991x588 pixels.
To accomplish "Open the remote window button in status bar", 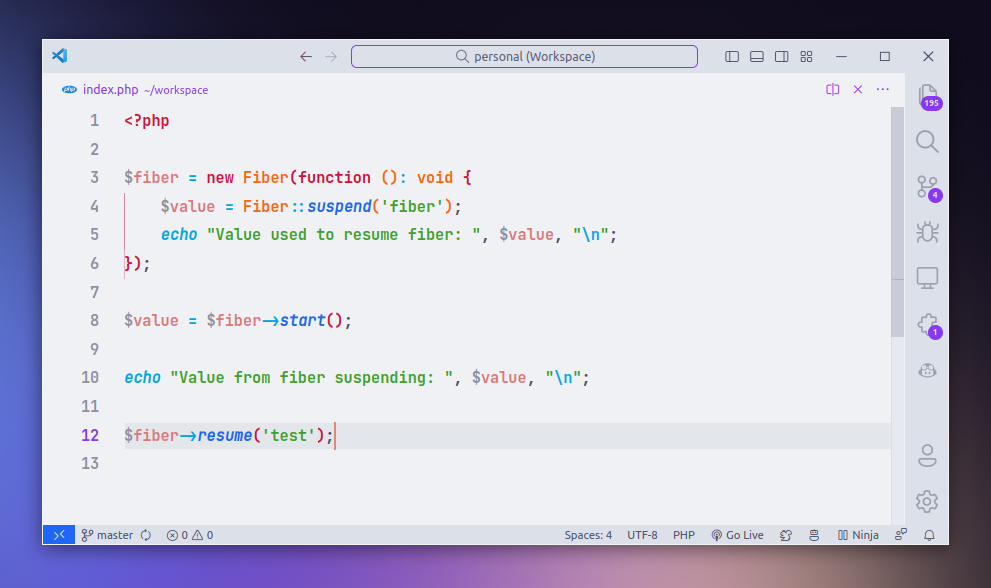I will pyautogui.click(x=59, y=535).
